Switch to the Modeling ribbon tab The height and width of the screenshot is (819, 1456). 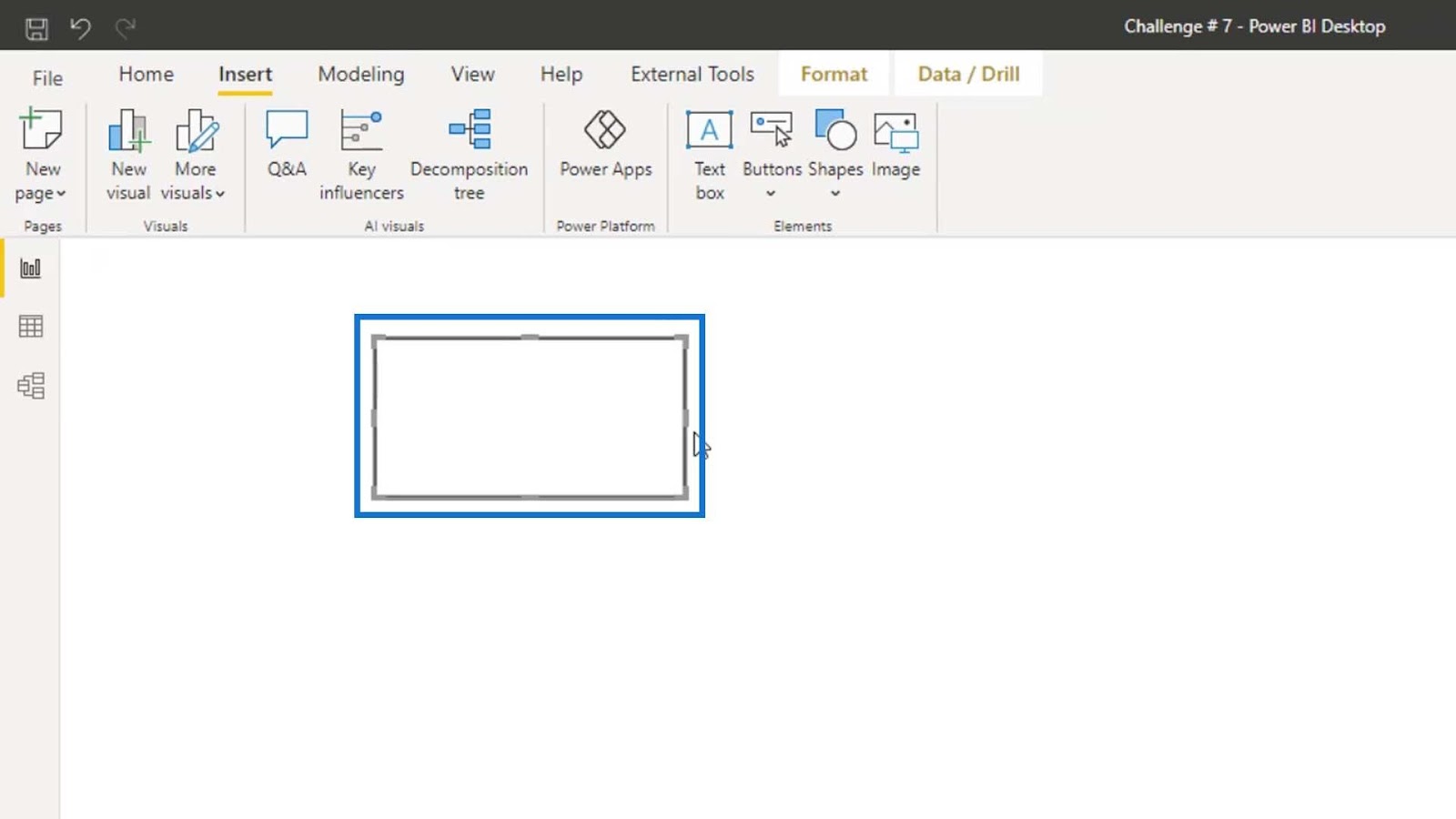tap(361, 75)
